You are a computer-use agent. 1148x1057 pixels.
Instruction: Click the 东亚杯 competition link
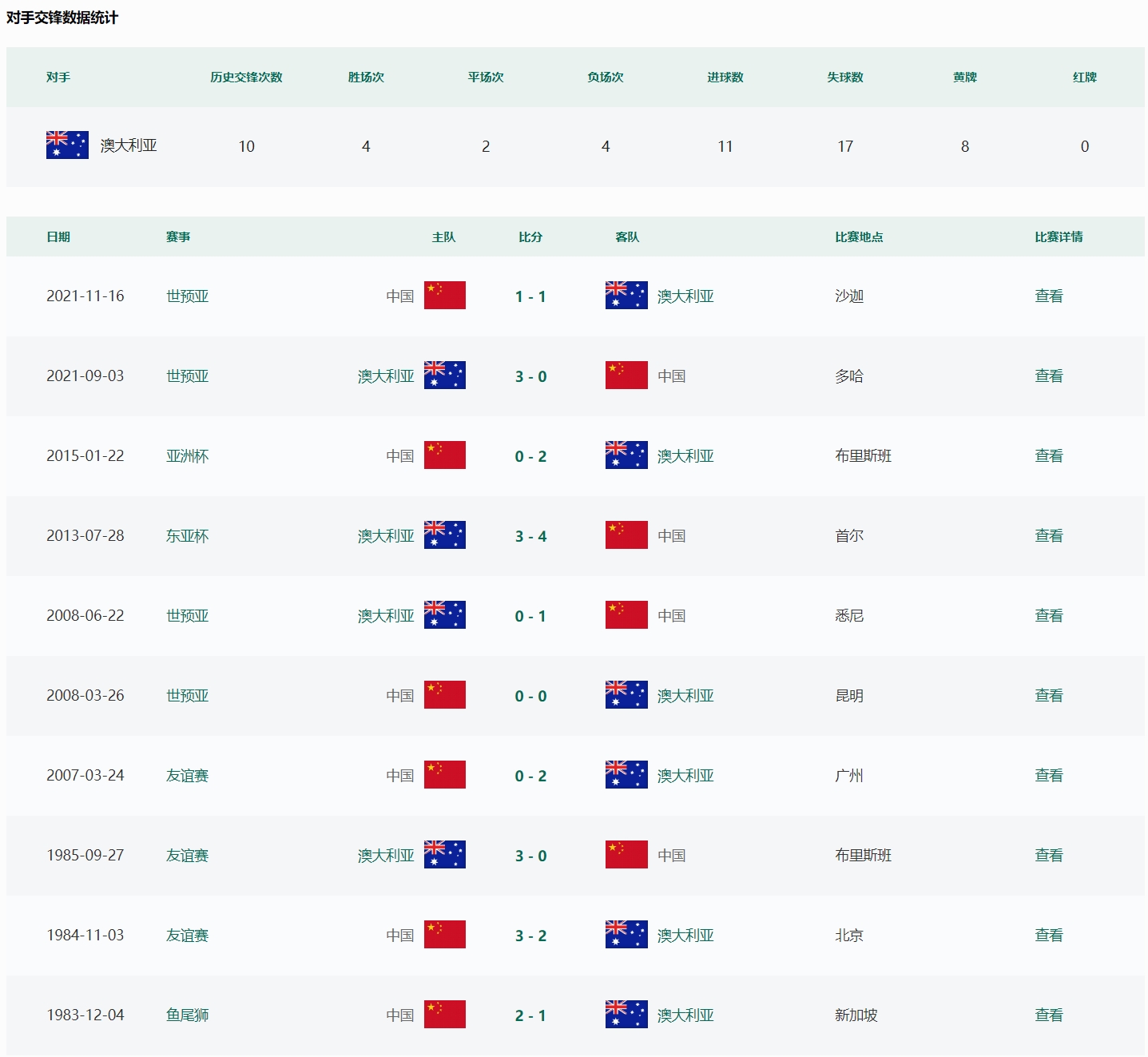tap(187, 536)
